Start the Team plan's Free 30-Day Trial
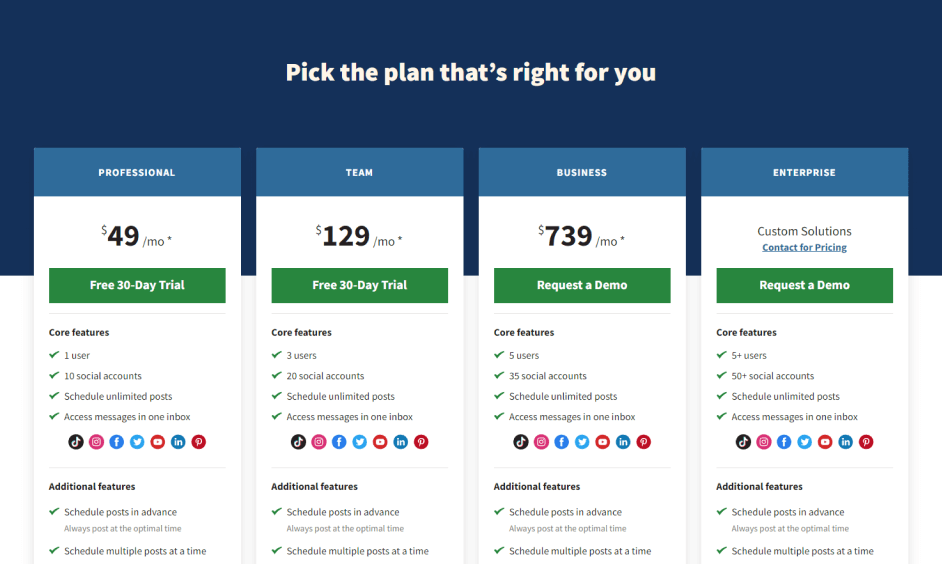 click(x=359, y=285)
